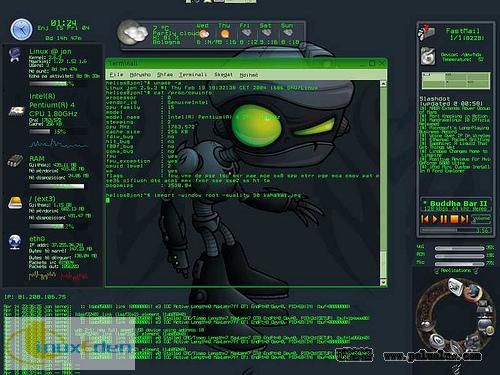This screenshot has height=375, width=500.
Task: Click the left arrow beside Applications
Action: tap(436, 271)
